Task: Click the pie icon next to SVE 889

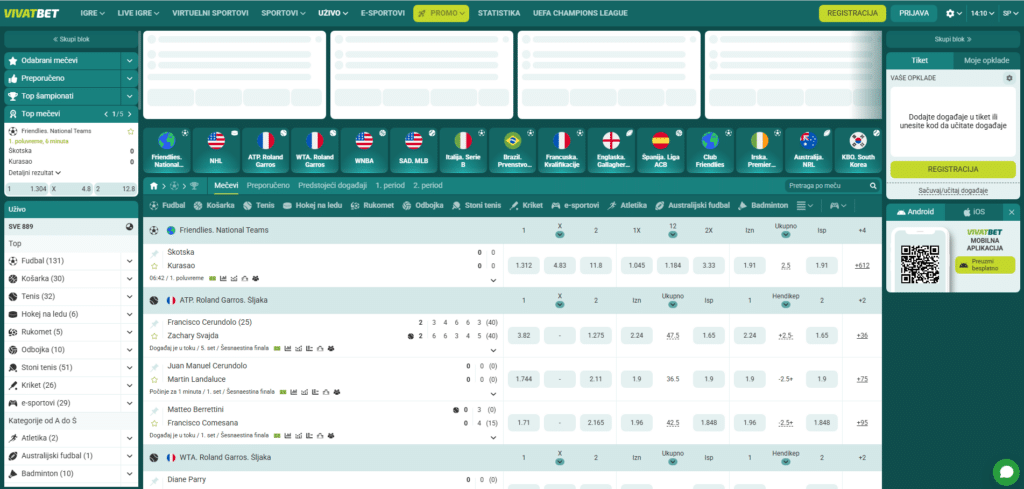Action: tap(129, 227)
